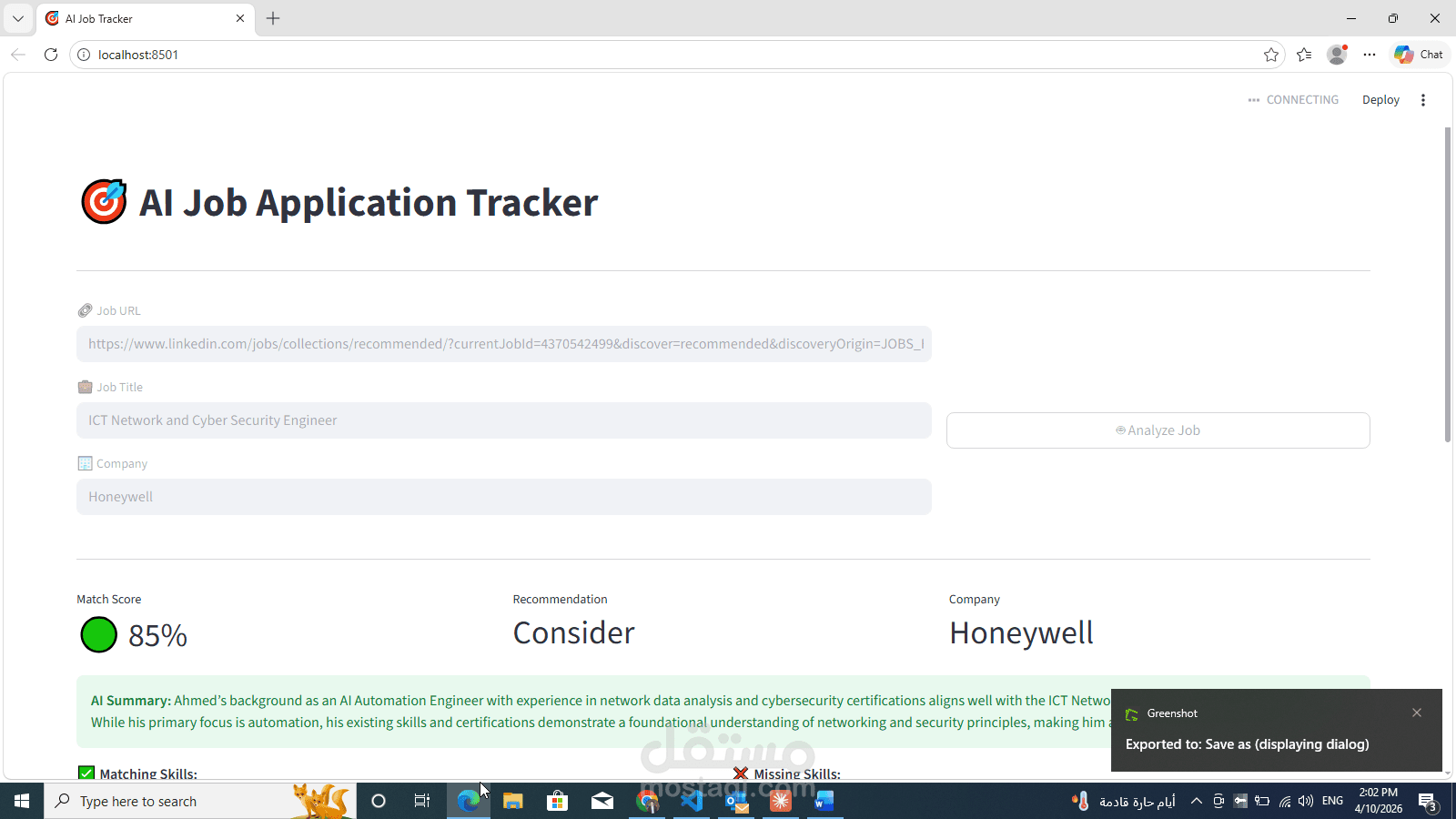Bookmark page with the star icon
Viewport: 1456px width, 819px height.
point(1271,55)
